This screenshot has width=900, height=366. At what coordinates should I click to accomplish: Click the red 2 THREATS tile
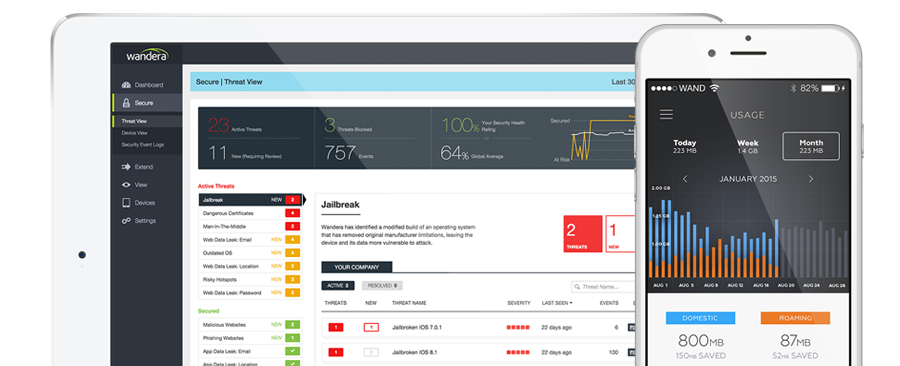pos(583,233)
